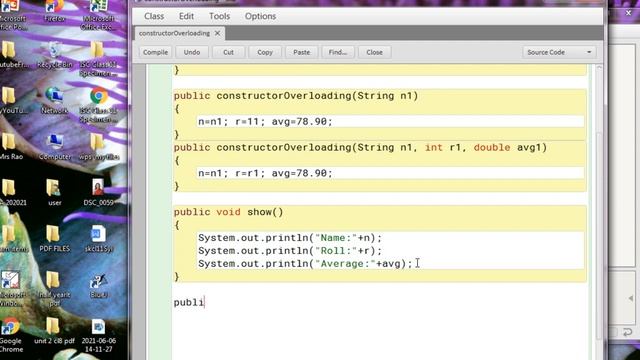Viewport: 640px width, 360px height.
Task: Click the line with "public void show()"
Action: coord(229,212)
